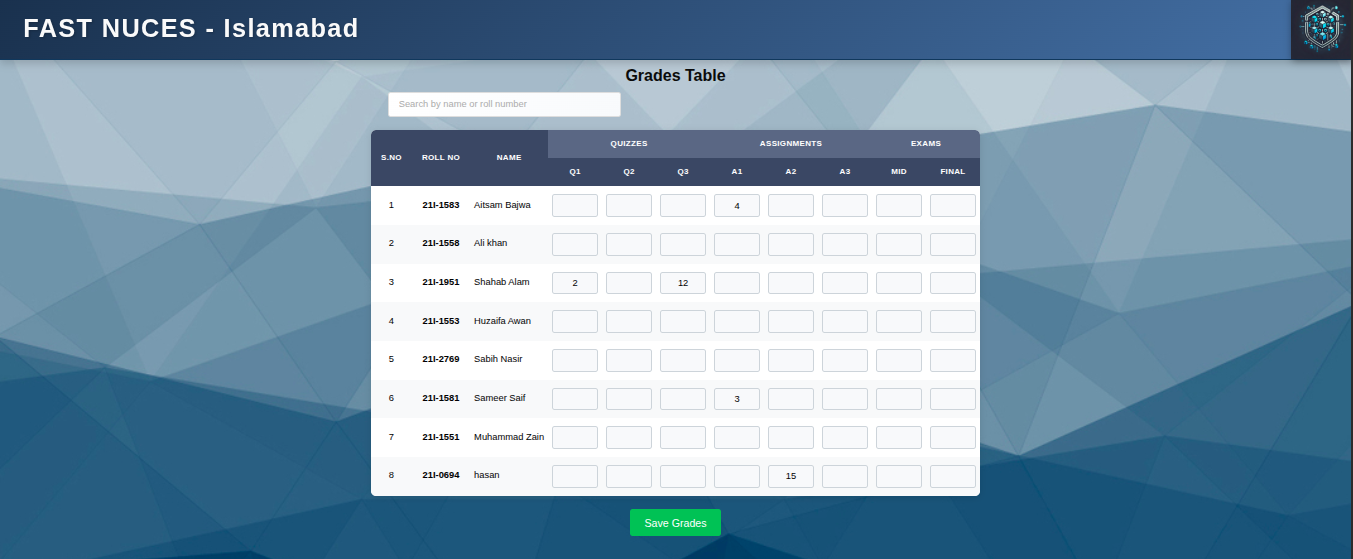Click the Q3 column header
Screen dimensions: 1353x559
tap(683, 172)
